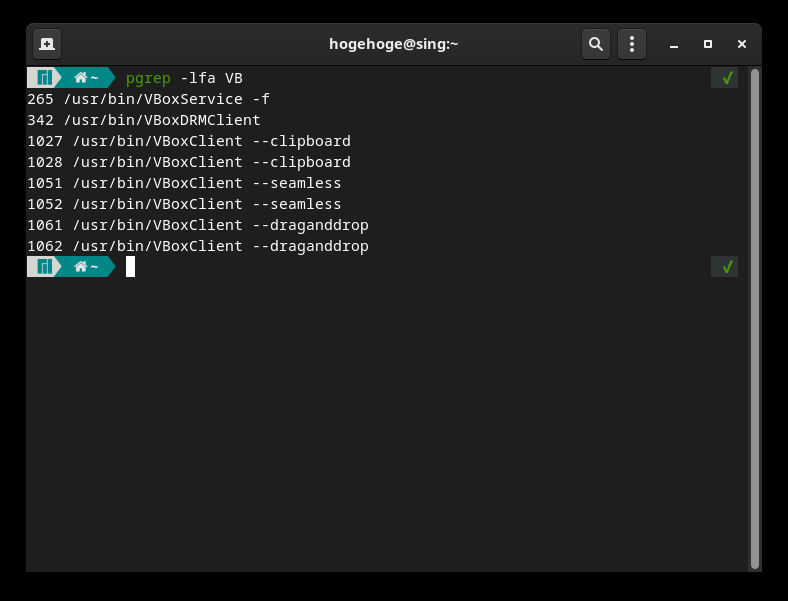Viewport: 788px width, 601px height.
Task: Click the Manjaro logo in the bottom prompt
Action: coord(45,266)
